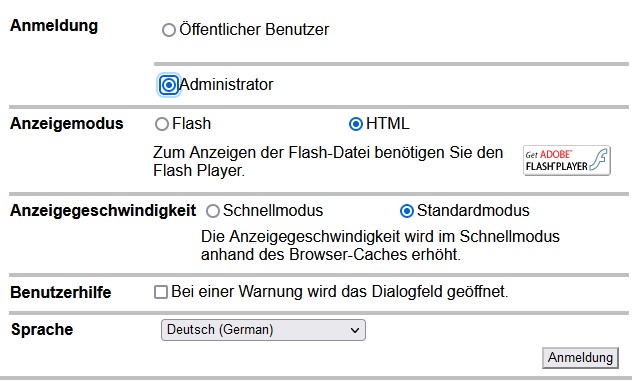Click the 'Öffentlicher Benutzer' label text
The width and height of the screenshot is (633, 381).
[254, 29]
